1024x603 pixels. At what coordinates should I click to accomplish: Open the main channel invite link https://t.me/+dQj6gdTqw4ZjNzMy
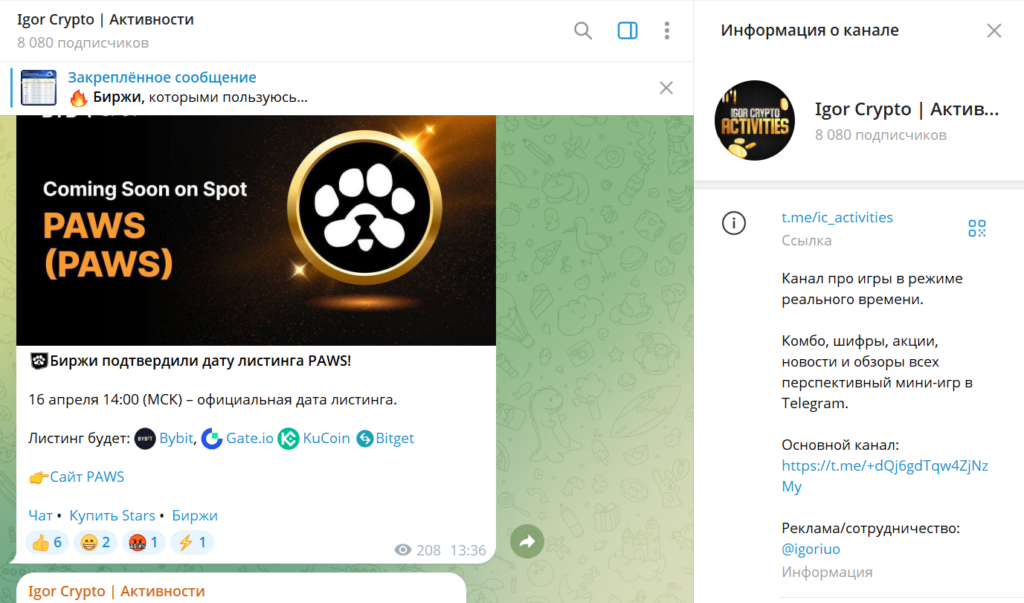[885, 476]
